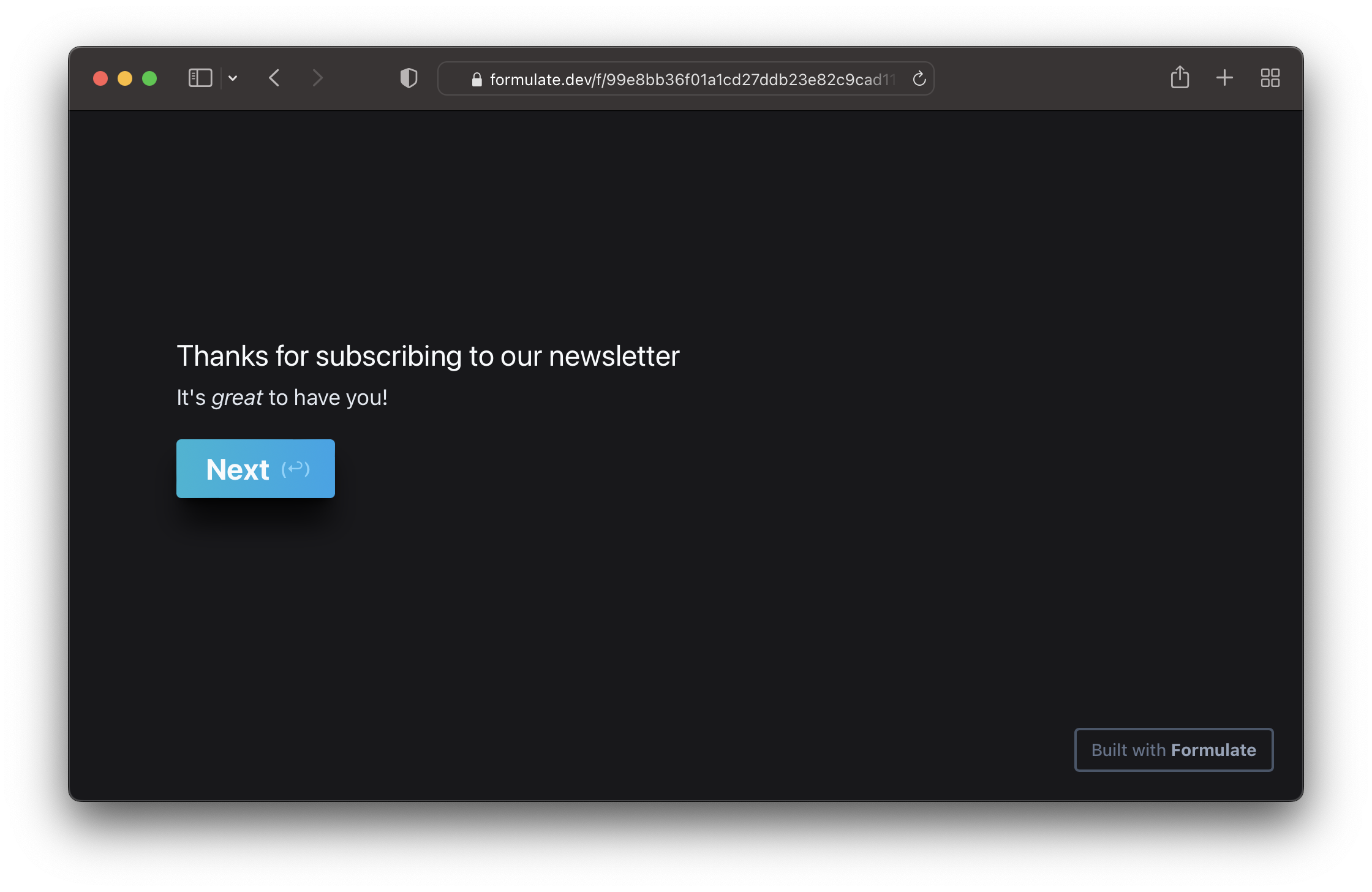
Task: Click the bold Formulate word
Action: 1213,750
